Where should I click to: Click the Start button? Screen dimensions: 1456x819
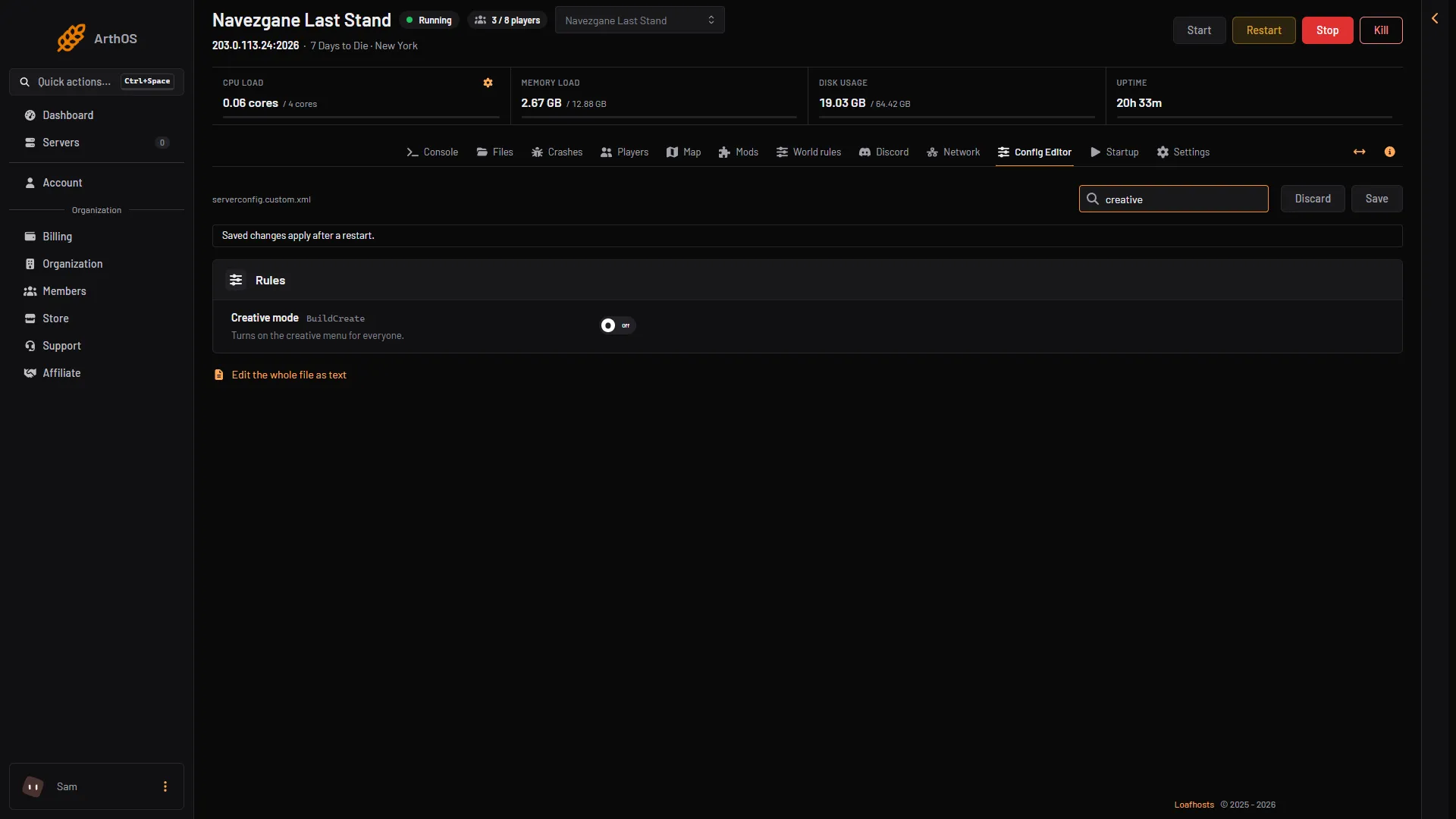click(1199, 30)
